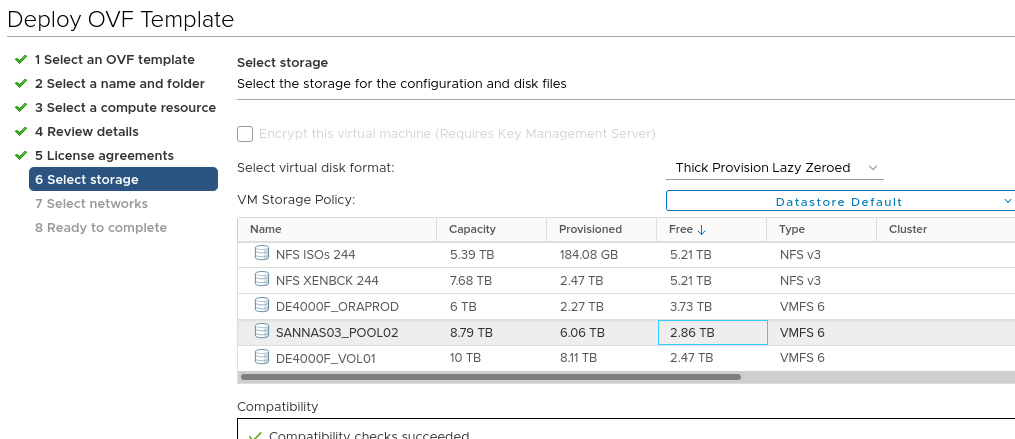This screenshot has height=439, width=1015.
Task: Go to step 4 Review details
Action: [87, 131]
